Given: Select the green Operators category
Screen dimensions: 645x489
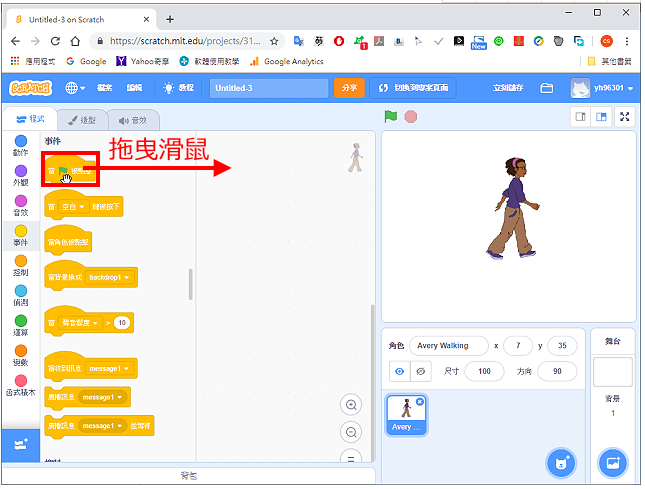Looking at the screenshot, I should [21, 326].
